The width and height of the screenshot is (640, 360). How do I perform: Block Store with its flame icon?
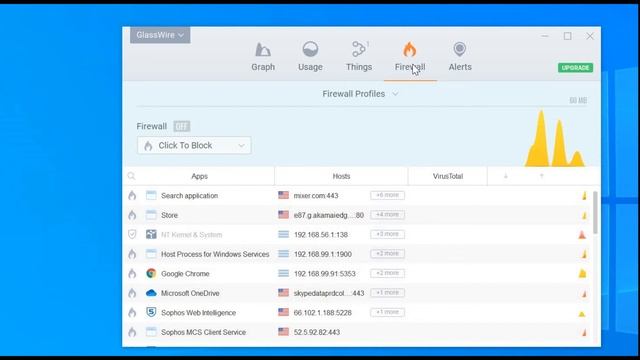point(132,215)
